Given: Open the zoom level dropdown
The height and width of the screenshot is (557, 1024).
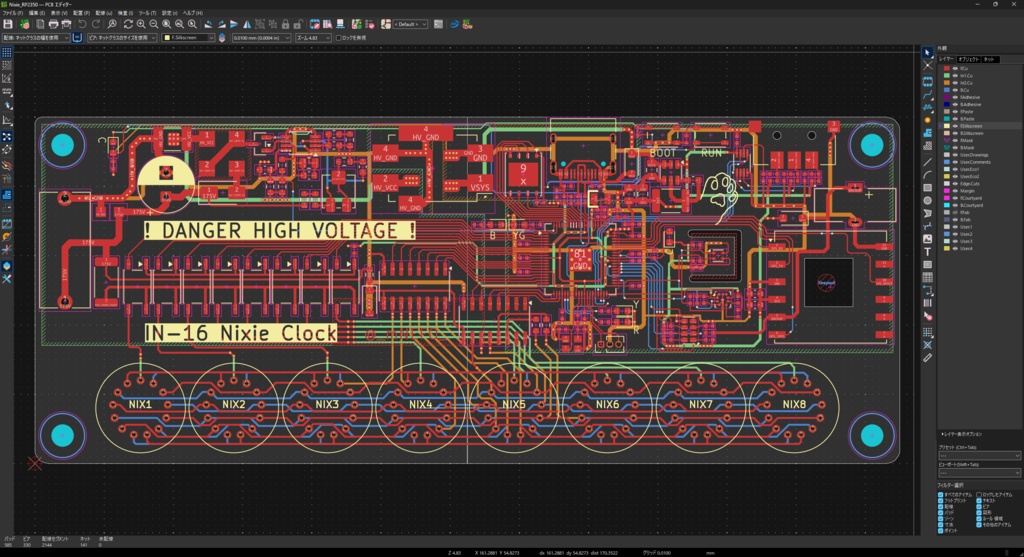Looking at the screenshot, I should coord(313,38).
